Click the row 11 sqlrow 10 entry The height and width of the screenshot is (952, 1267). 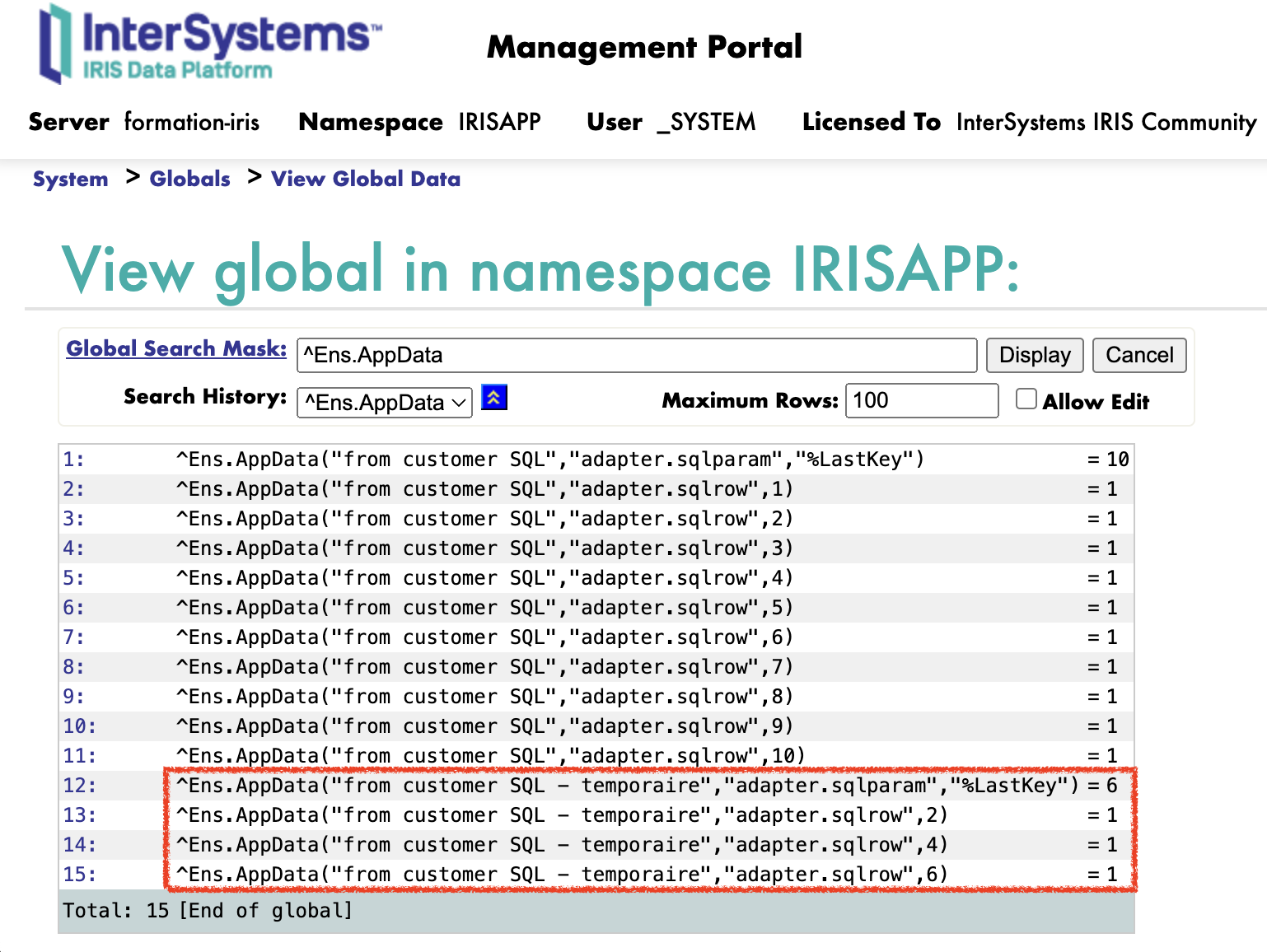[490, 756]
